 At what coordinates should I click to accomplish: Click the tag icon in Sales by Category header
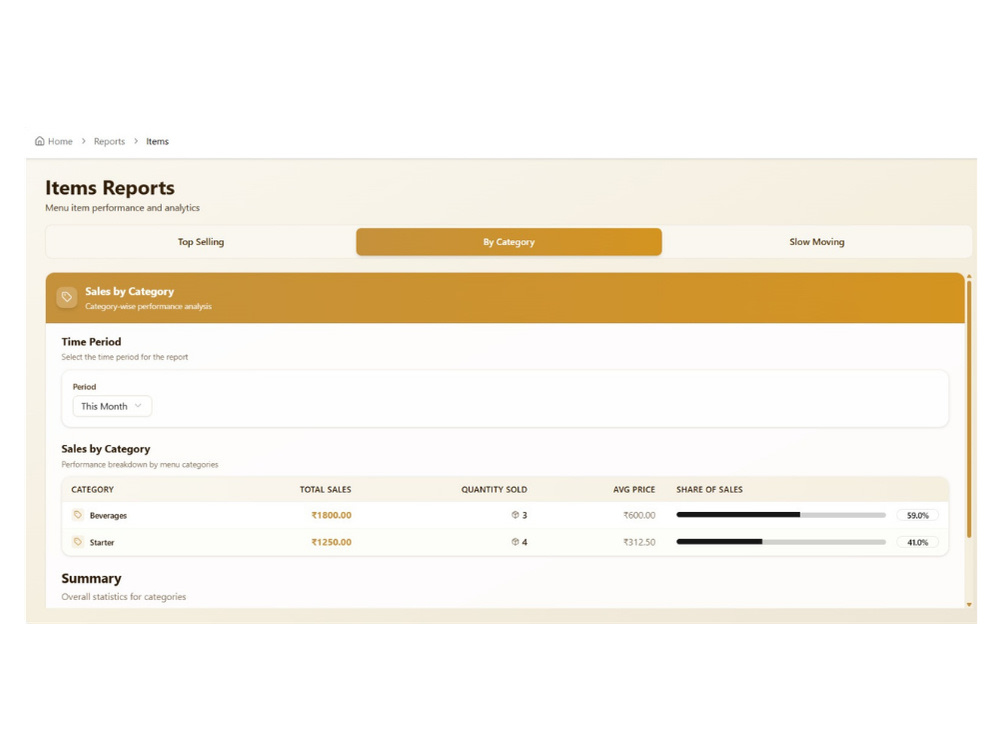point(67,297)
